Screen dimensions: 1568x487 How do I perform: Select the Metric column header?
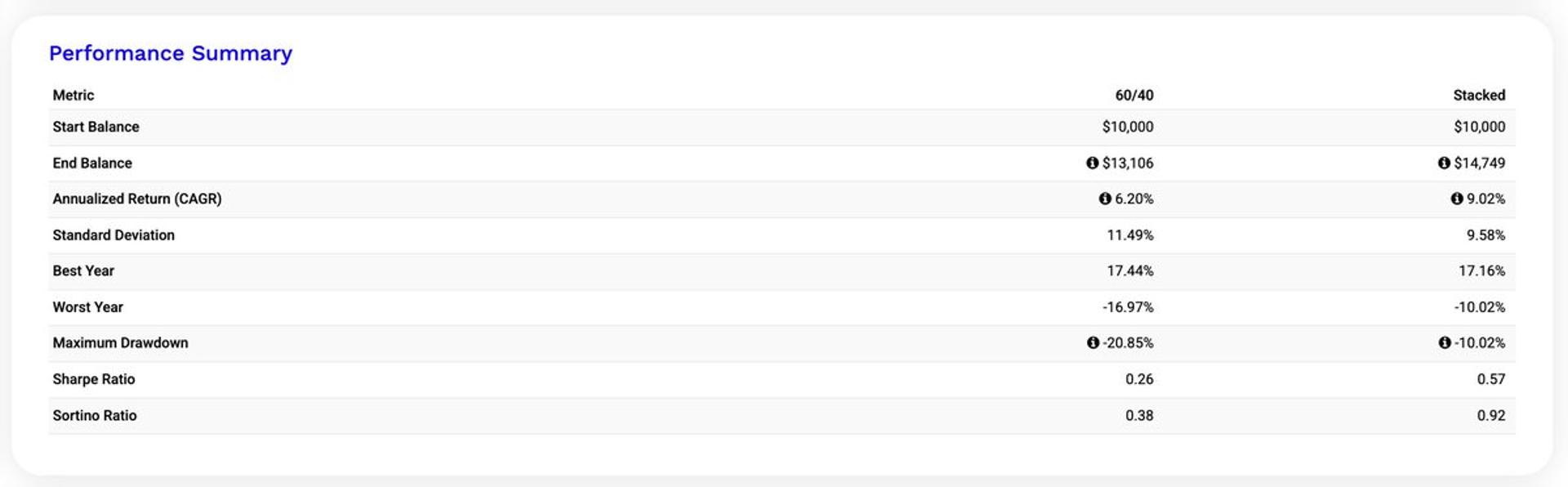73,95
